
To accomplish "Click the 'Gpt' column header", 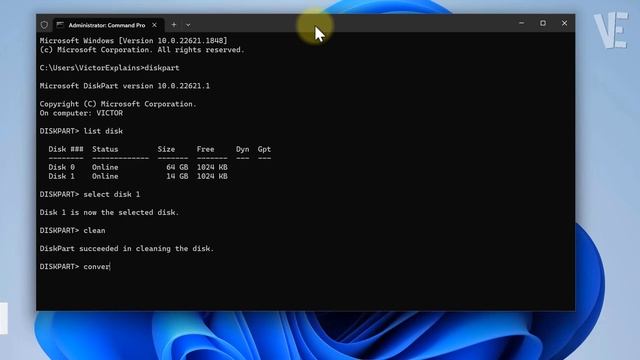I will pyautogui.click(x=264, y=149).
